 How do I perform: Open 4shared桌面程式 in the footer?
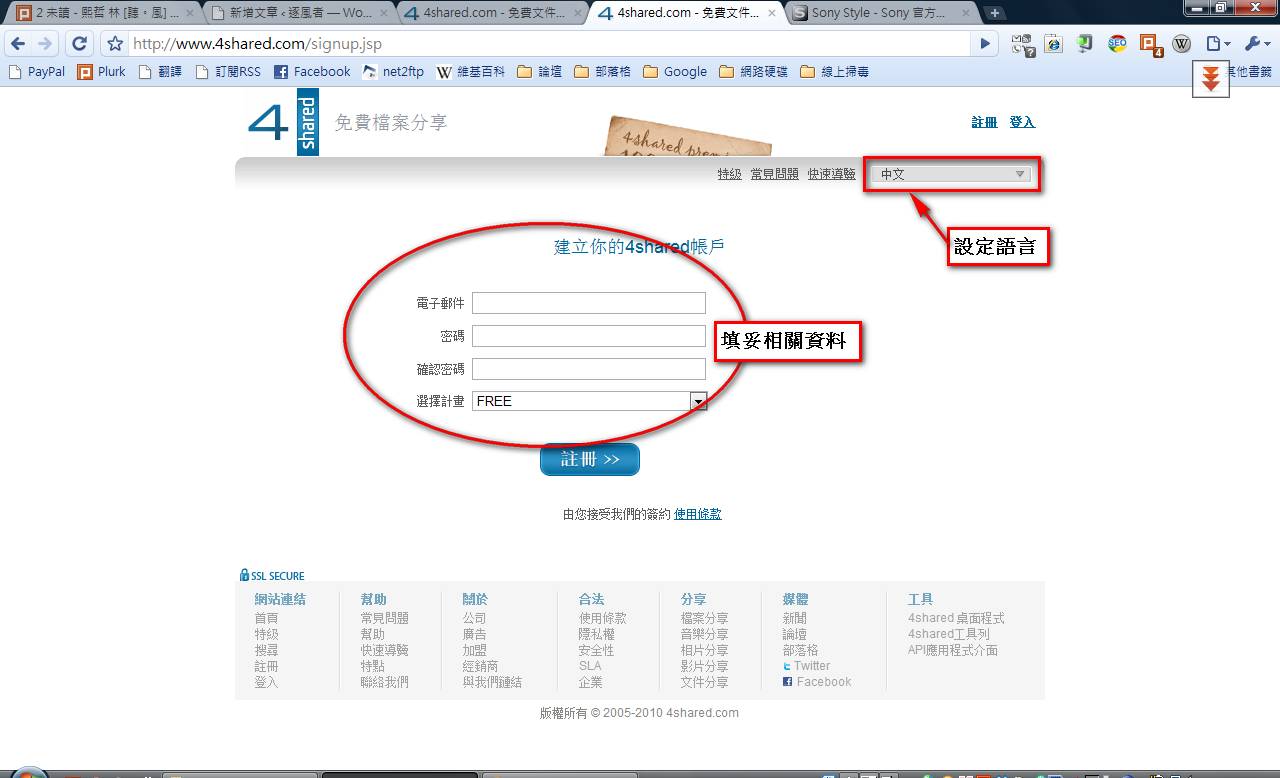click(956, 618)
